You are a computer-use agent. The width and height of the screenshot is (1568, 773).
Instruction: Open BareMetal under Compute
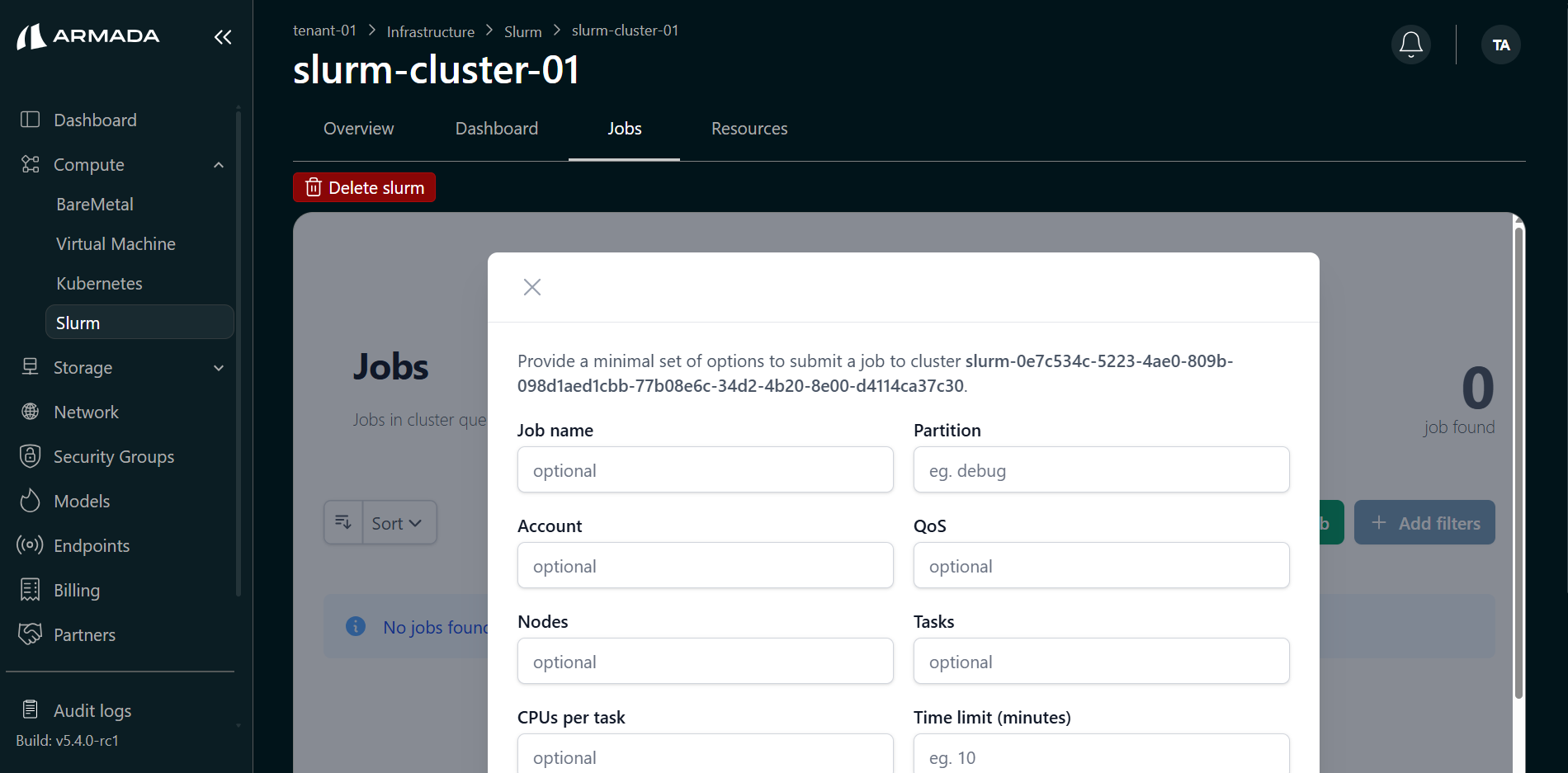click(95, 204)
